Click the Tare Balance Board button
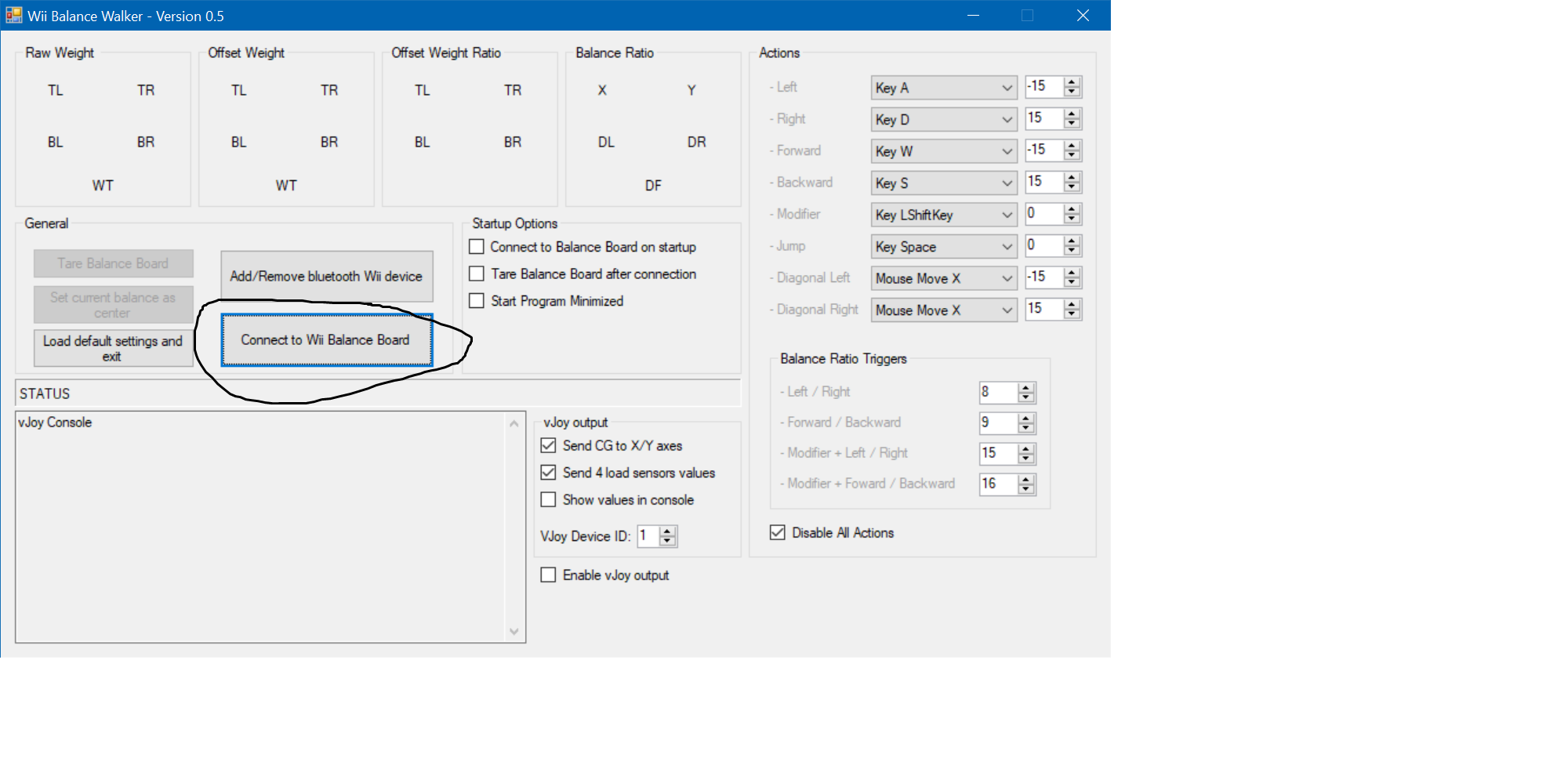1568x765 pixels. tap(113, 263)
